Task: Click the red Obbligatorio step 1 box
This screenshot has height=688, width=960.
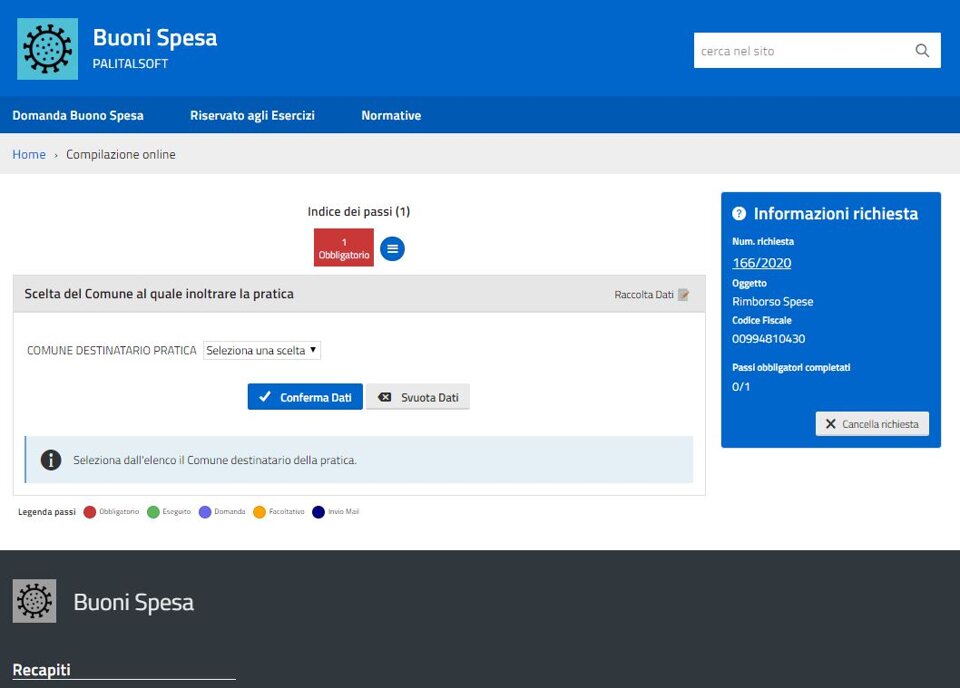Action: click(x=343, y=248)
